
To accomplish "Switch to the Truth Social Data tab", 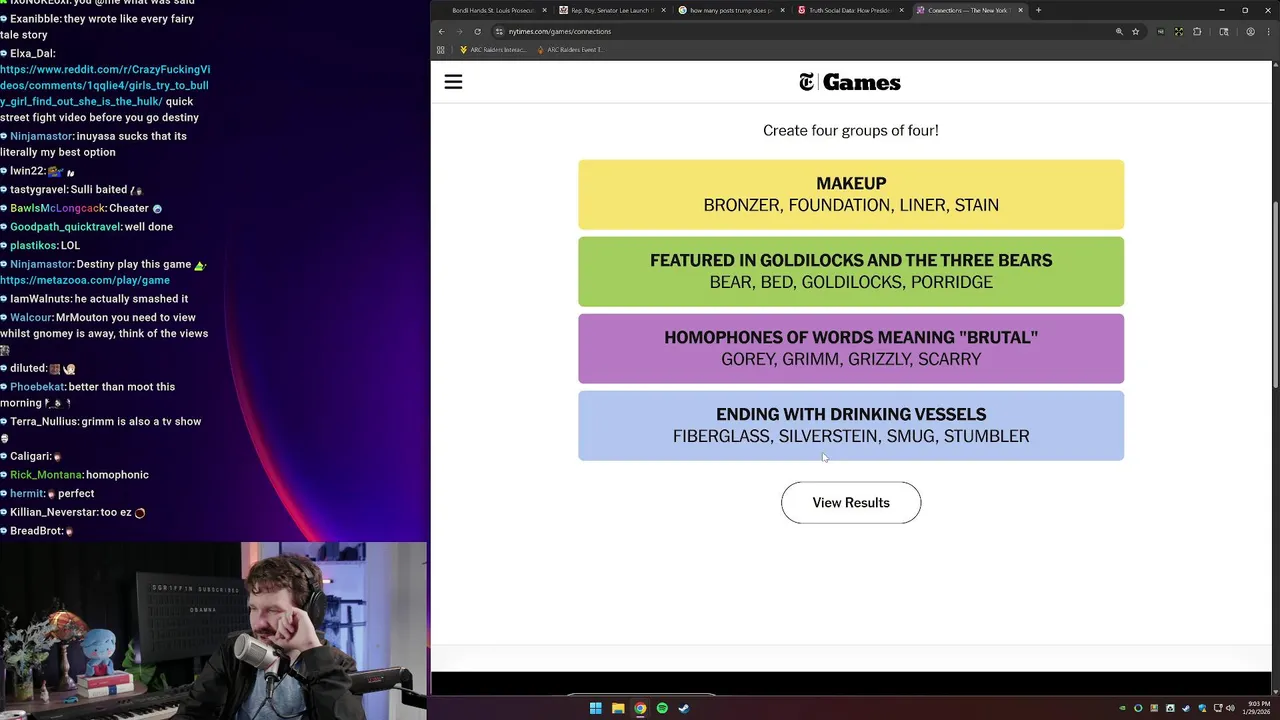I will [848, 10].
